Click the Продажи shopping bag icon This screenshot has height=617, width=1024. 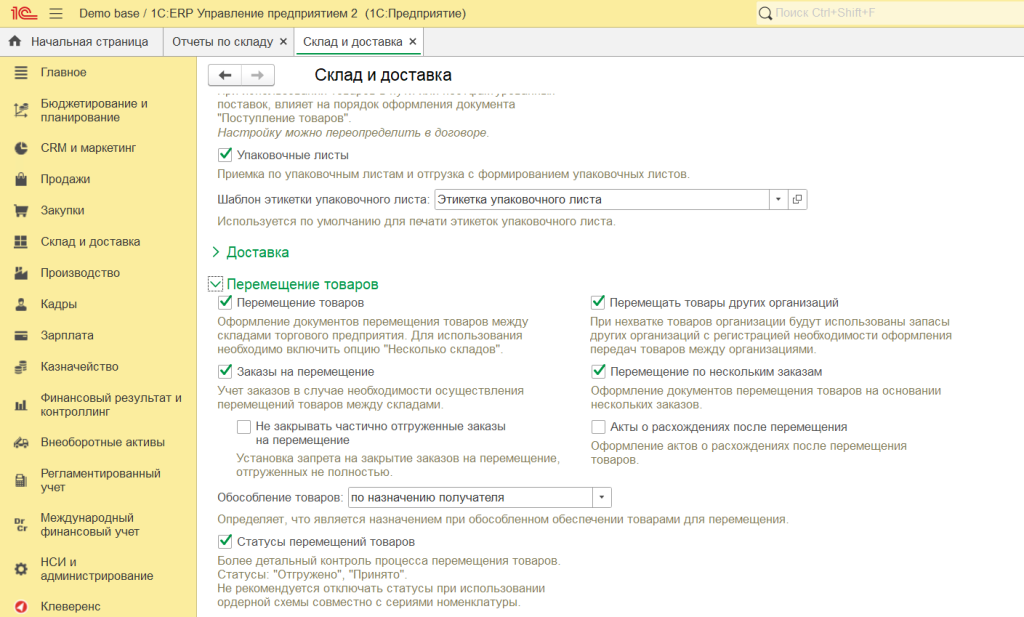point(21,179)
